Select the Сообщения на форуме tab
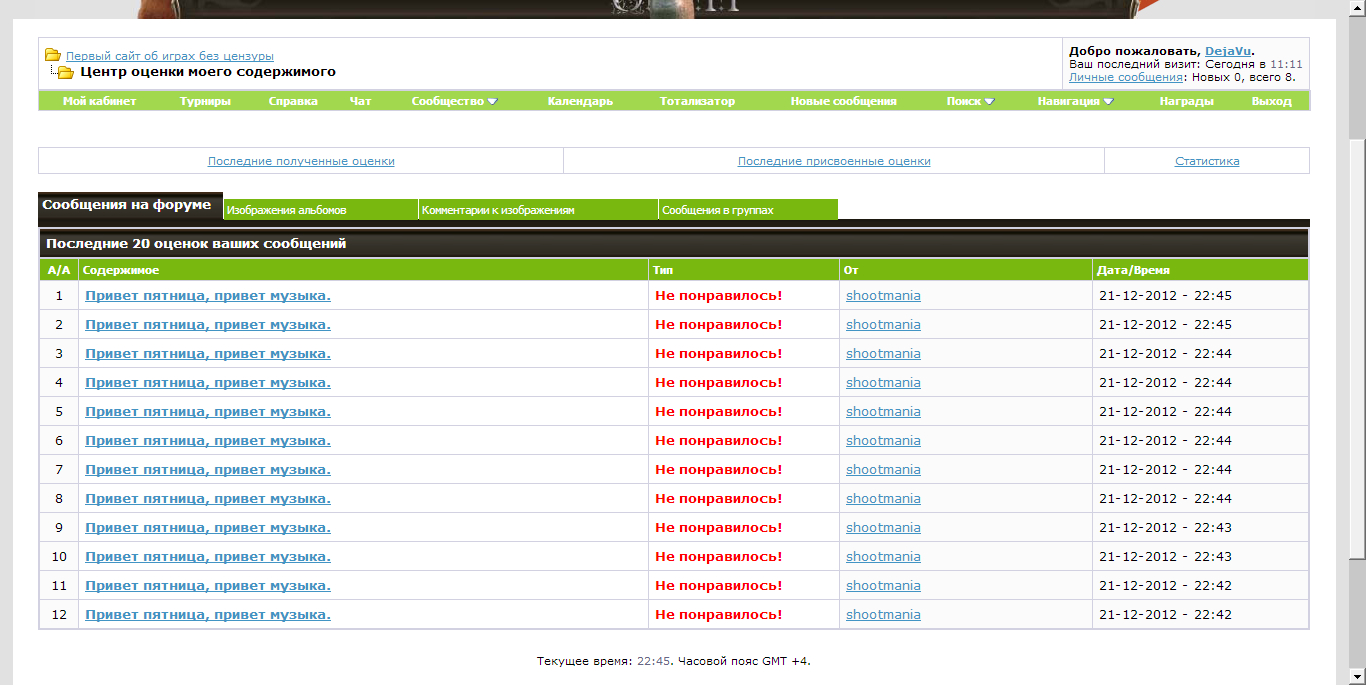This screenshot has height=685, width=1366. (x=130, y=205)
